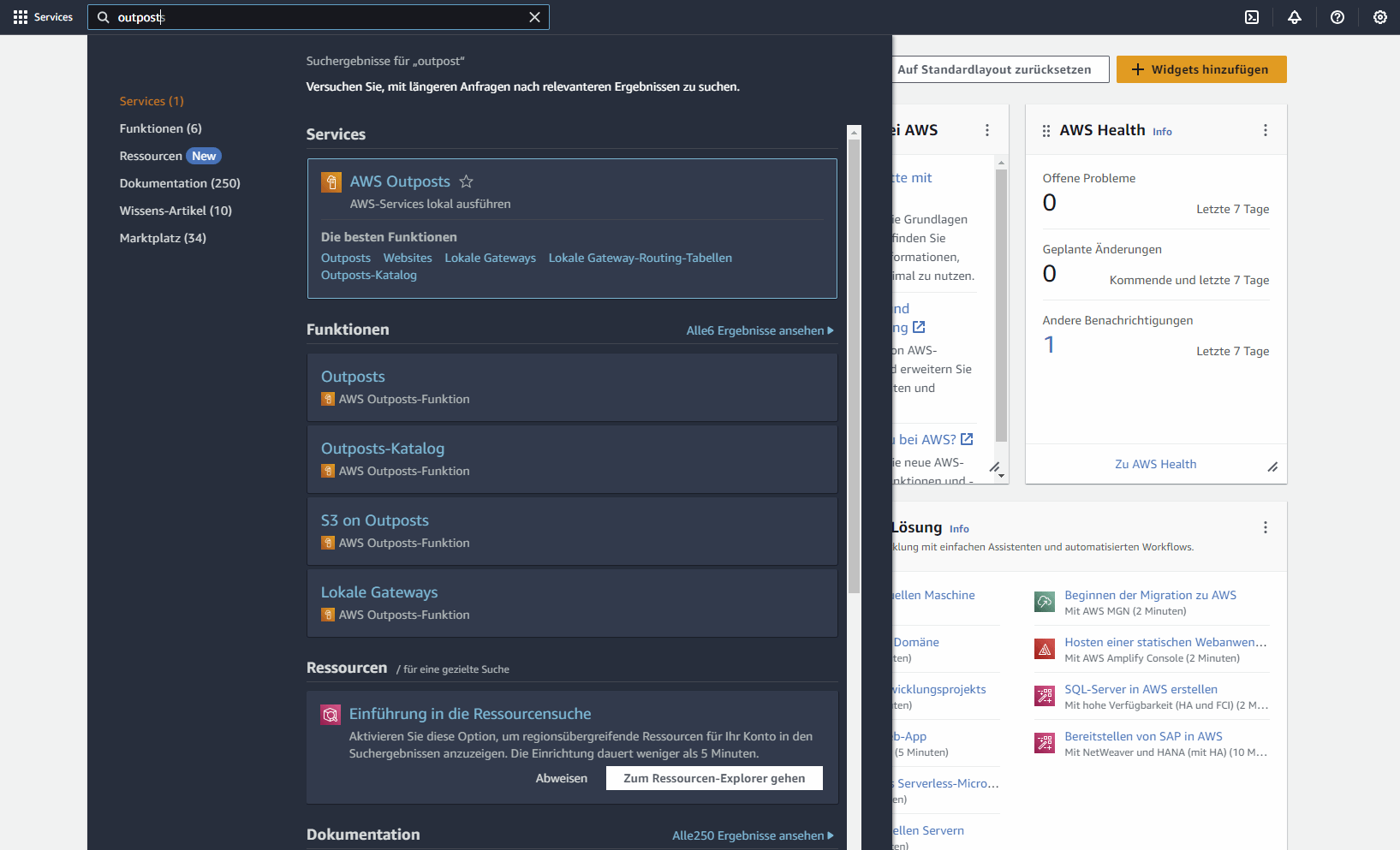Click the AWS Outposts service icon

point(331,182)
